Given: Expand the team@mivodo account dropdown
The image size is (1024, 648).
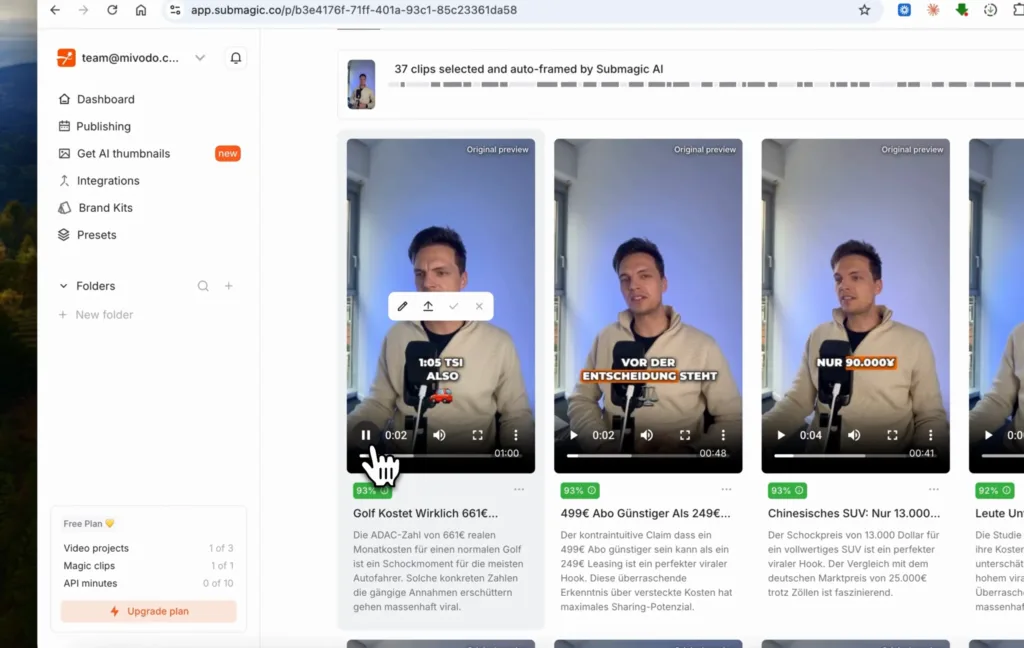Looking at the screenshot, I should 200,57.
